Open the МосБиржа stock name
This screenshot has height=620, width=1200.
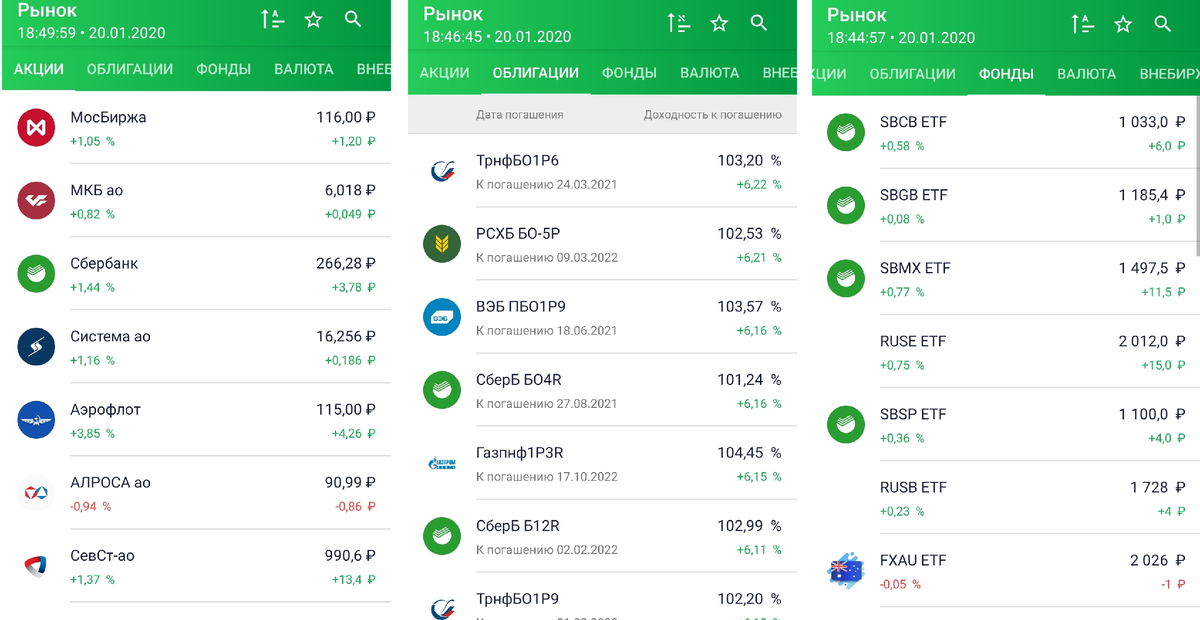tap(108, 117)
